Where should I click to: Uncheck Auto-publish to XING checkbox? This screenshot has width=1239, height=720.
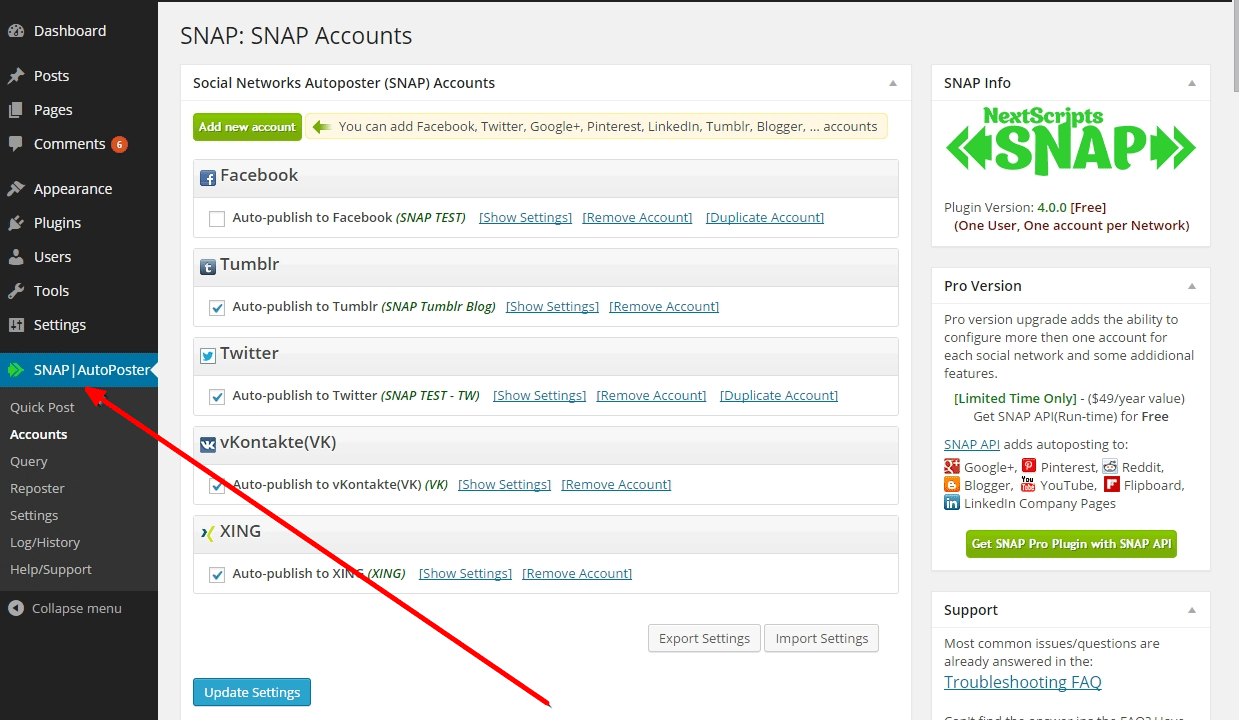(217, 575)
